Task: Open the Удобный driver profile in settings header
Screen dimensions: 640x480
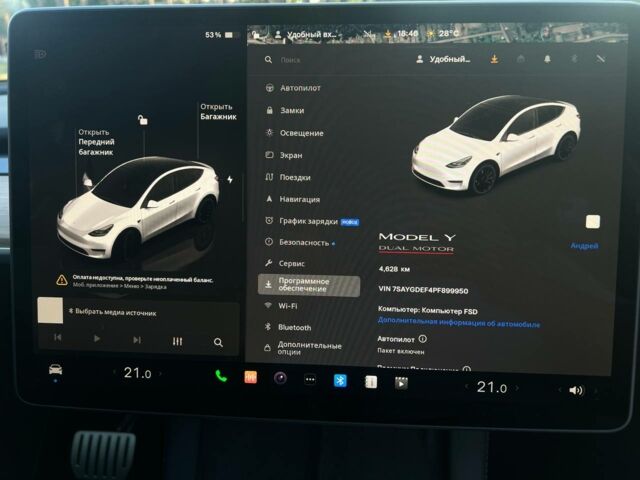Action: 443,59
